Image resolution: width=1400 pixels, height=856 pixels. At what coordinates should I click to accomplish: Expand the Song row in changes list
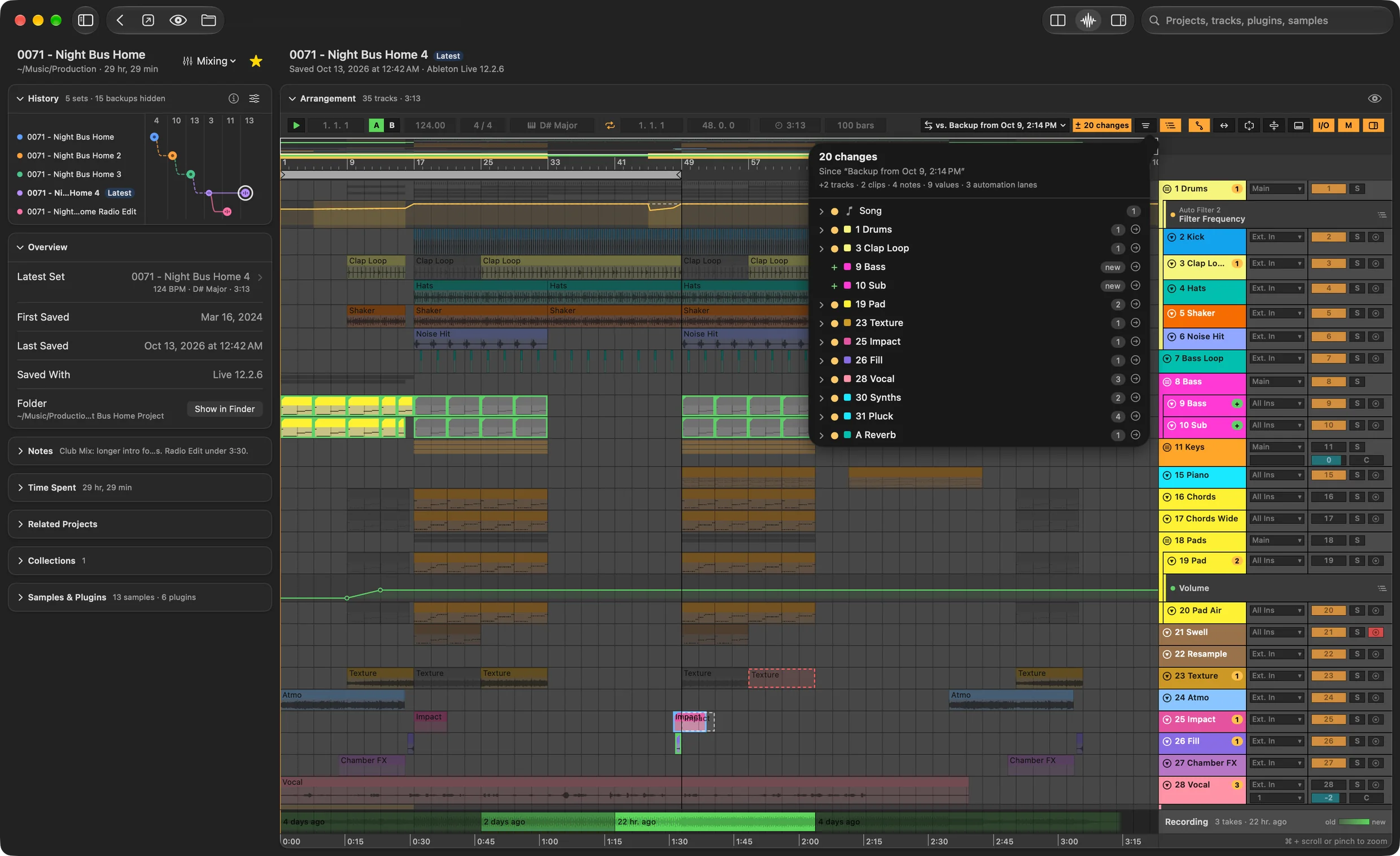821,211
